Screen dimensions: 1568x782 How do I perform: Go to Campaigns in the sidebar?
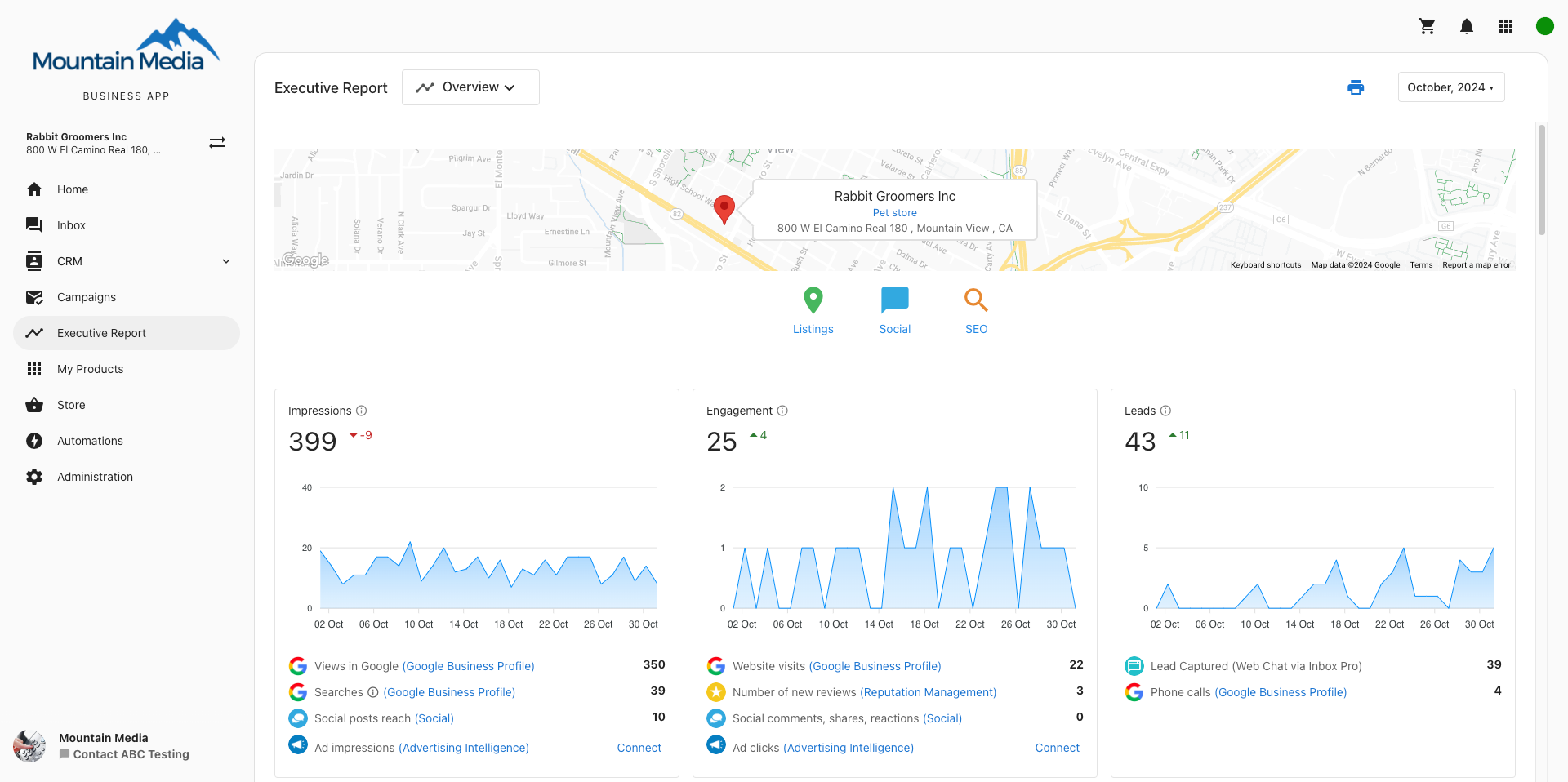pyautogui.click(x=87, y=297)
